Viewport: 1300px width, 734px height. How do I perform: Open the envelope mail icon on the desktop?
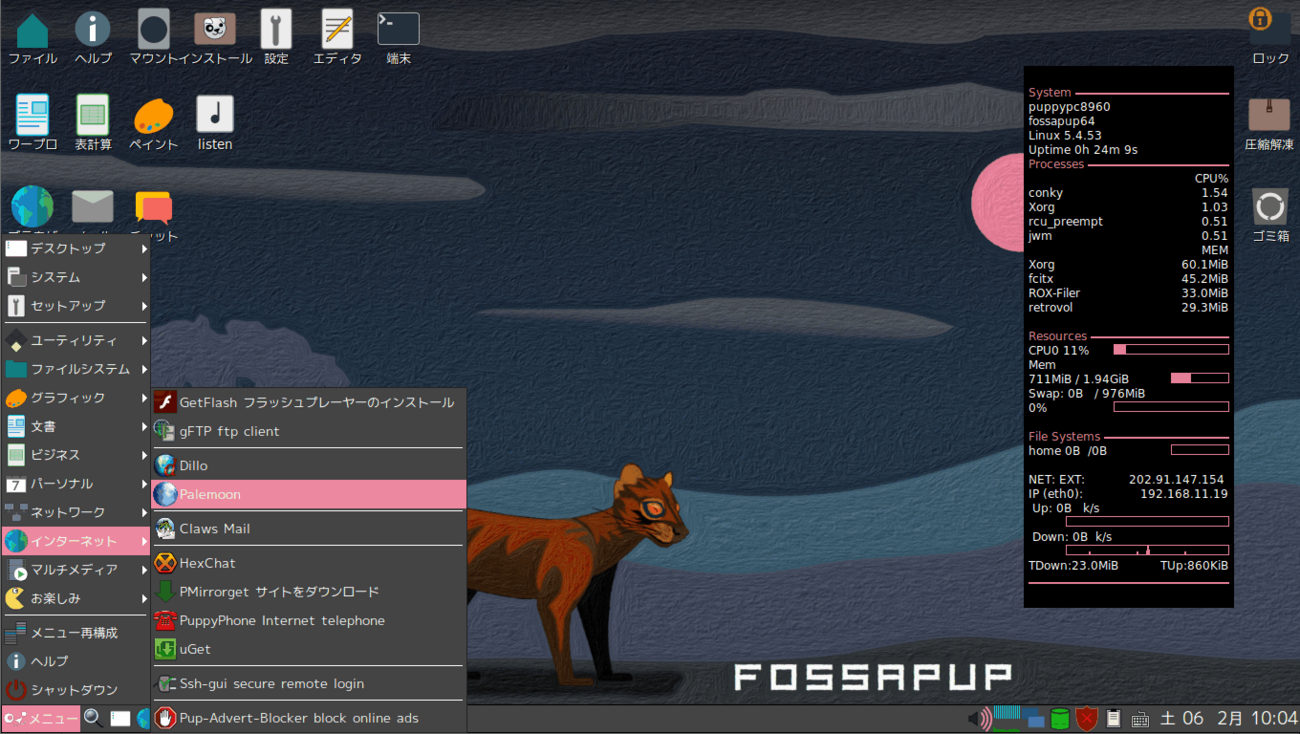(x=93, y=207)
